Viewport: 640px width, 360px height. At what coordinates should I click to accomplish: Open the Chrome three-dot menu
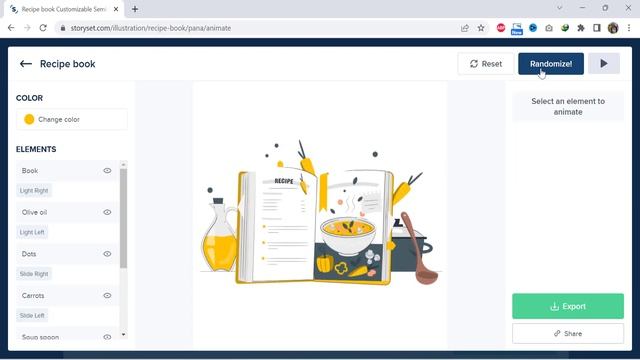click(x=629, y=28)
